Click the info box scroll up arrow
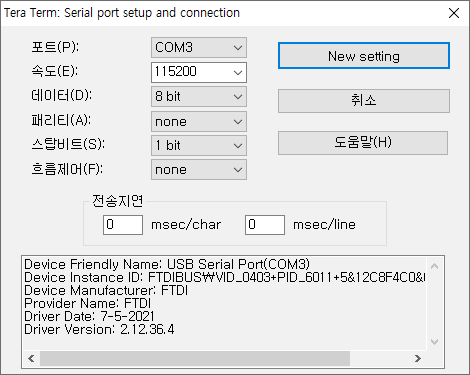Image resolution: width=470 pixels, height=375 pixels. pyautogui.click(x=434, y=266)
